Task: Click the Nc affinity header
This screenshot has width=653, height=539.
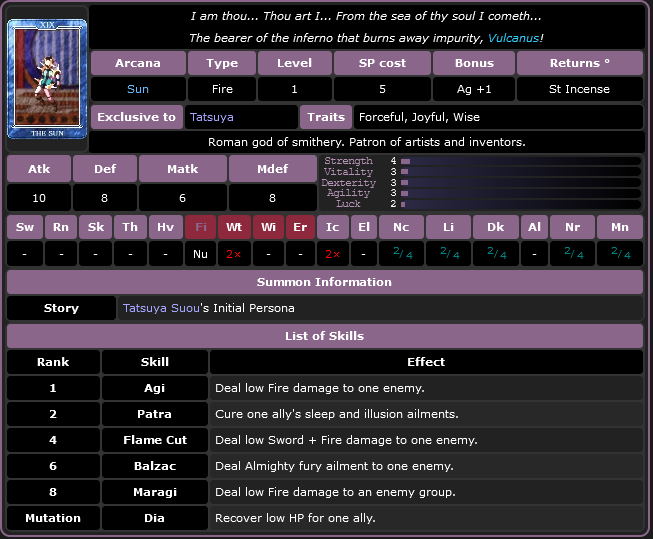Action: point(401,227)
